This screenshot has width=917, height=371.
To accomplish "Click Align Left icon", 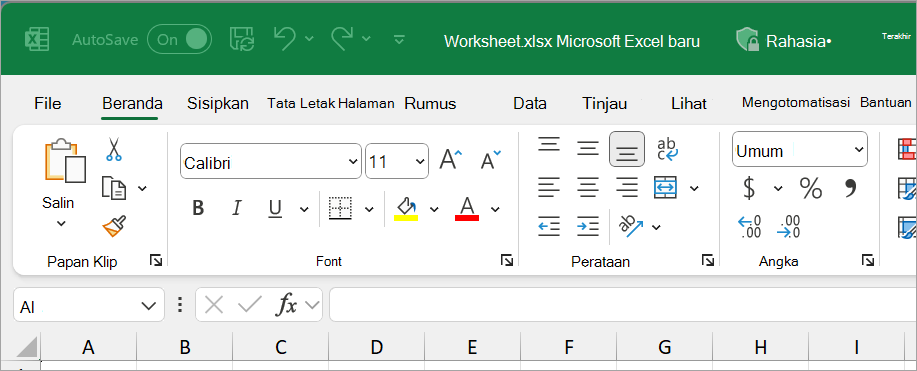I will coord(549,188).
